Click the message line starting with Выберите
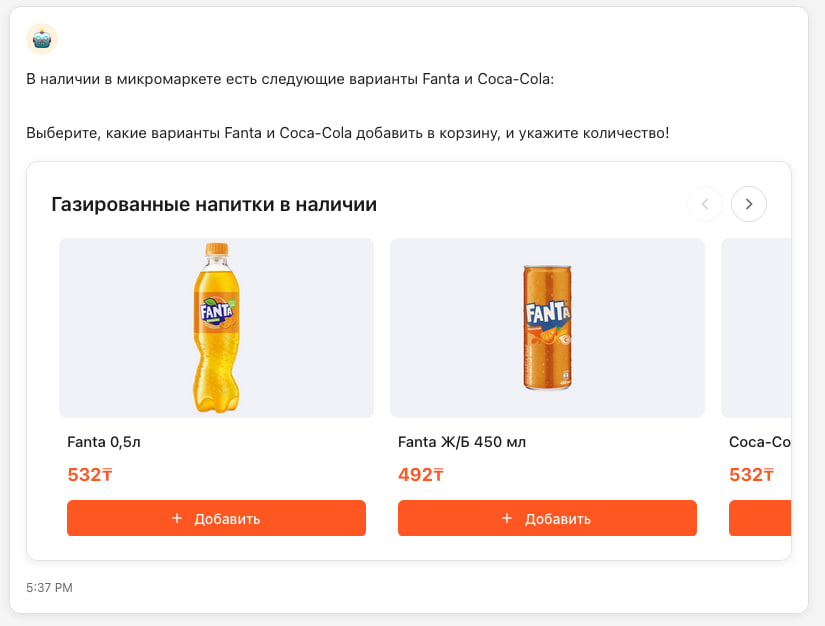The image size is (825, 626). click(x=347, y=133)
